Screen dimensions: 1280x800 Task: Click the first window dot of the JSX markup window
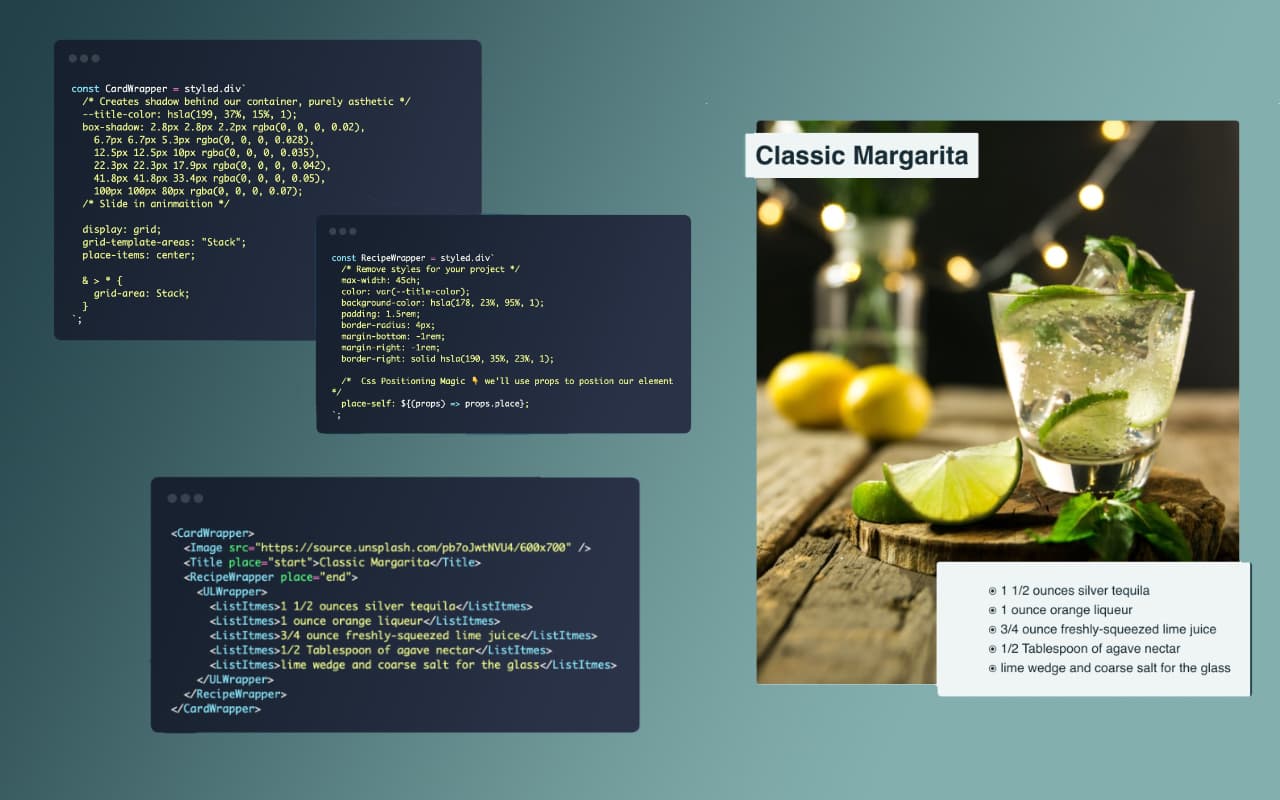click(172, 498)
